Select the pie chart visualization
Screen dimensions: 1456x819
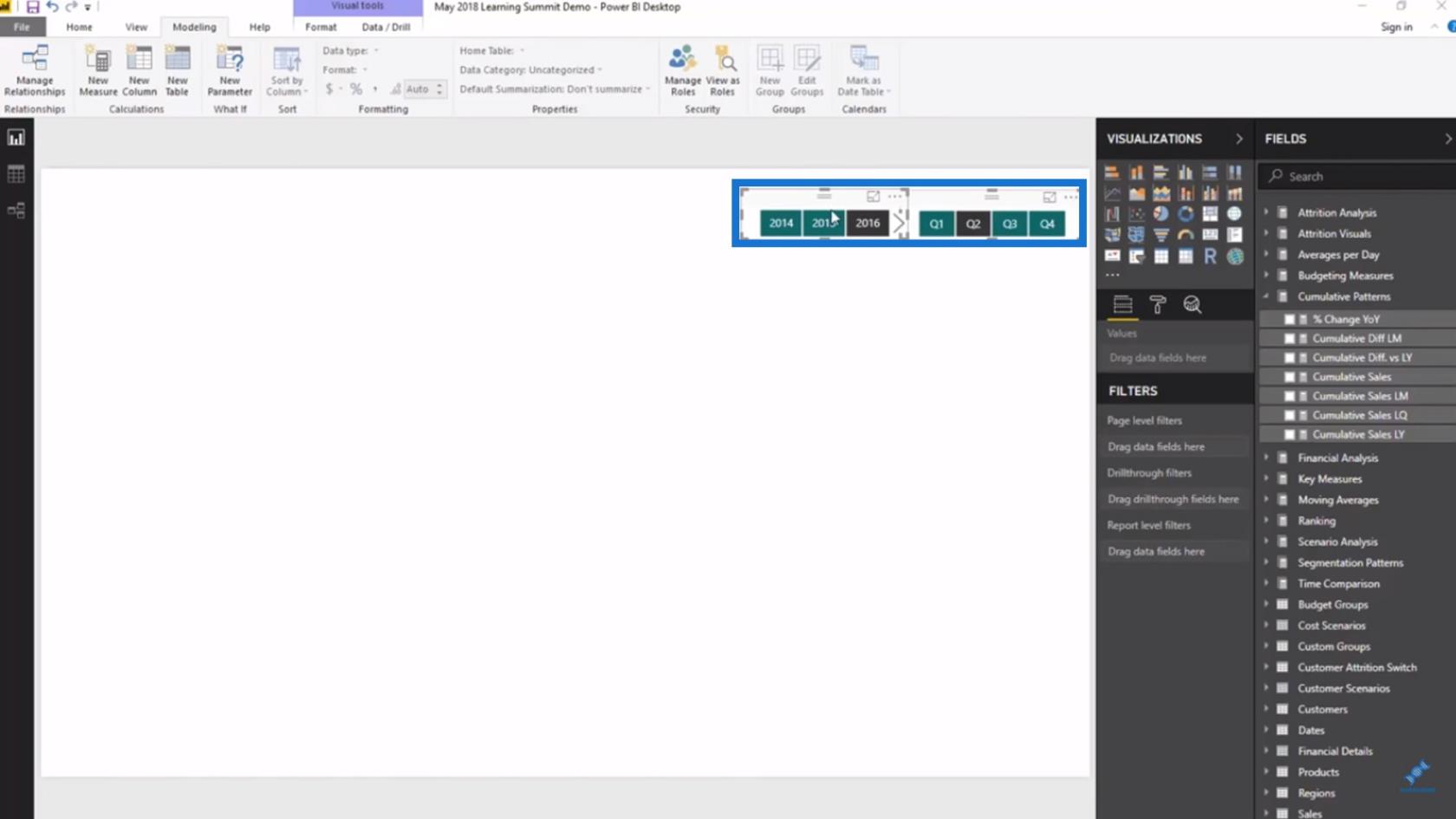[x=1161, y=213]
